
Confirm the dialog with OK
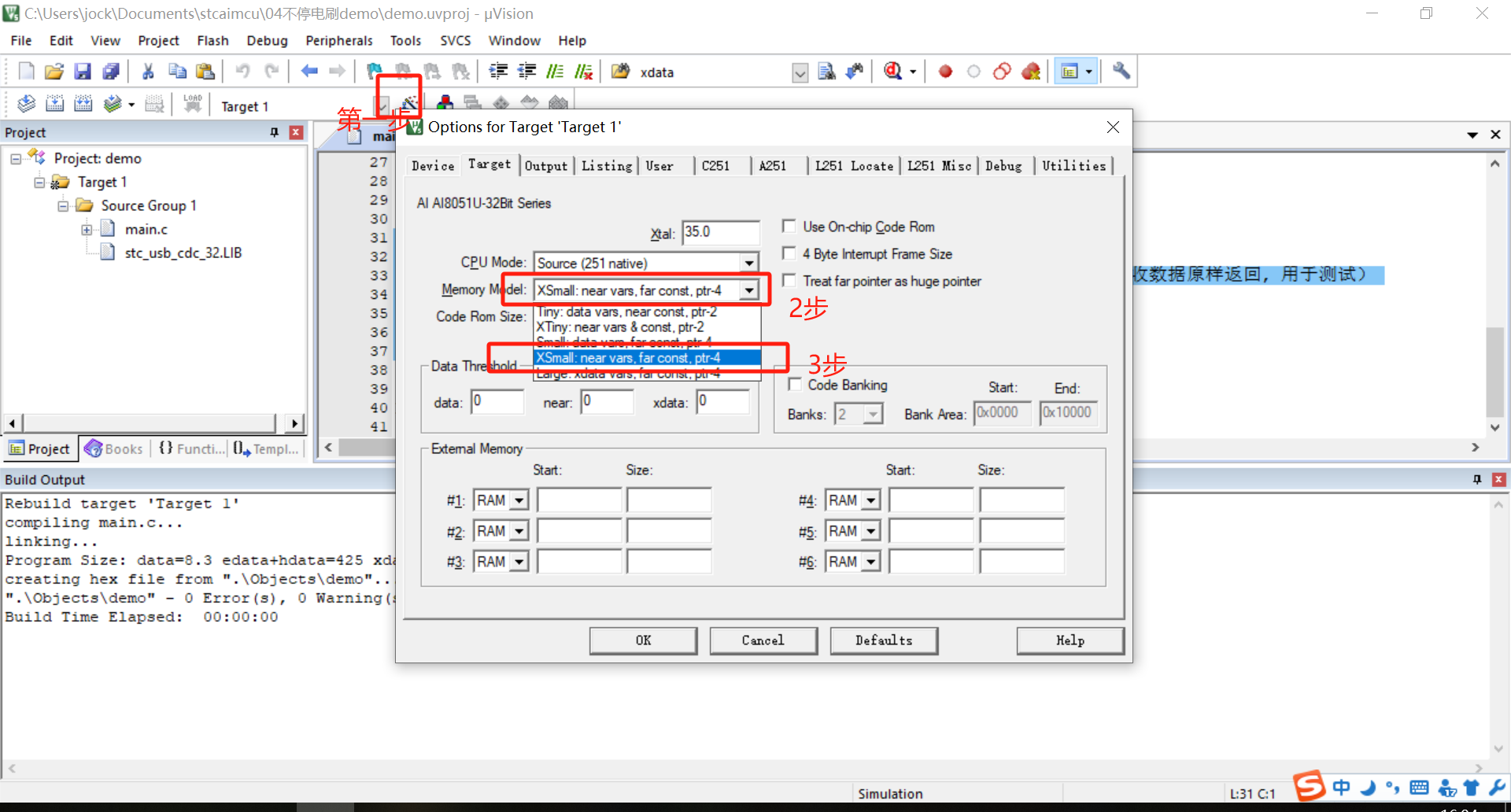(x=643, y=640)
